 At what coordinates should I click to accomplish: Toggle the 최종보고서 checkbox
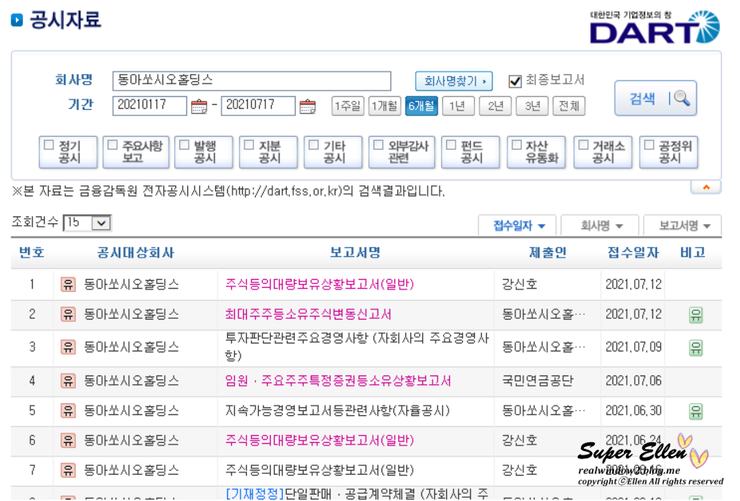point(515,81)
